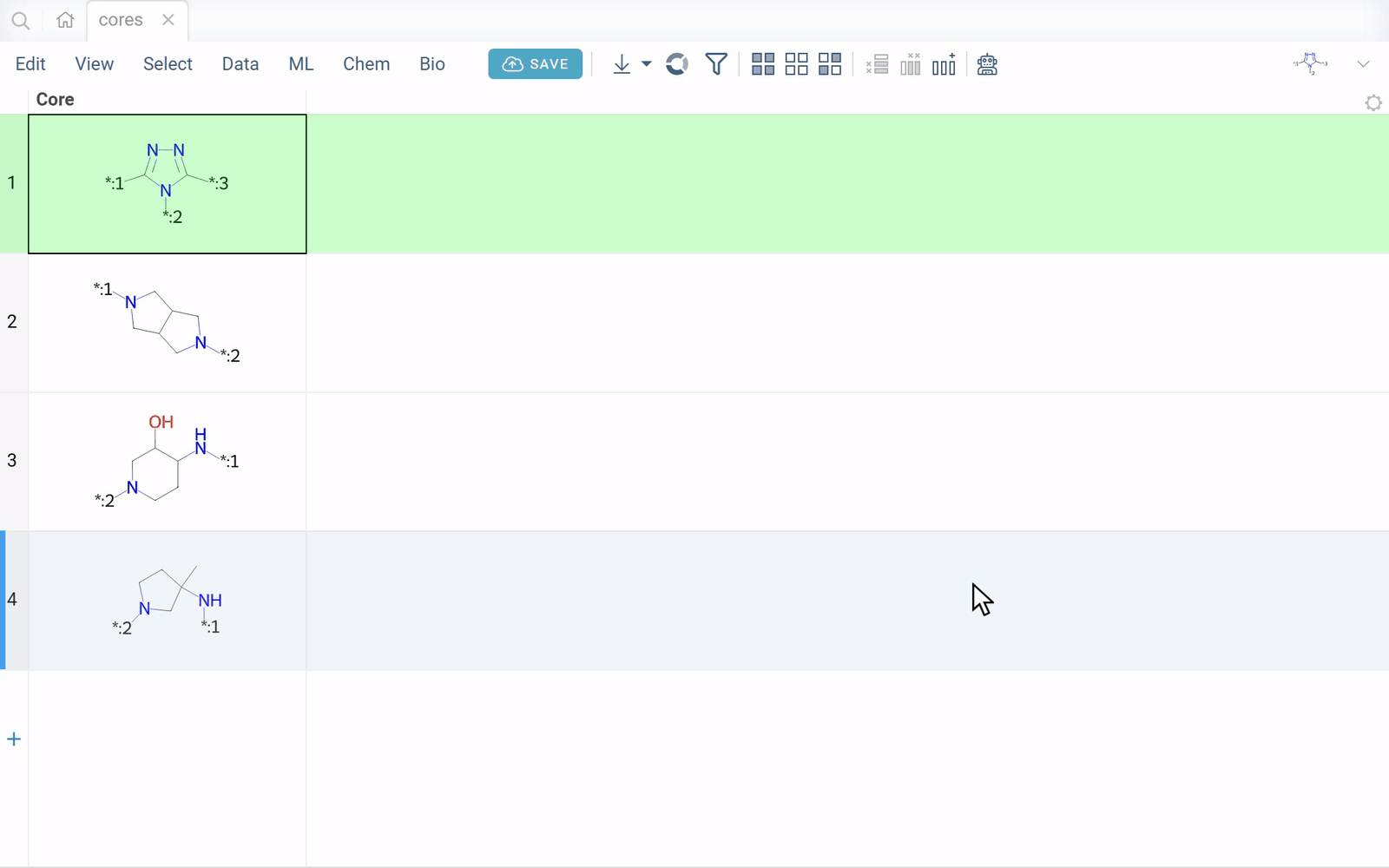This screenshot has width=1389, height=868.
Task: Open the Select menu
Action: click(168, 64)
